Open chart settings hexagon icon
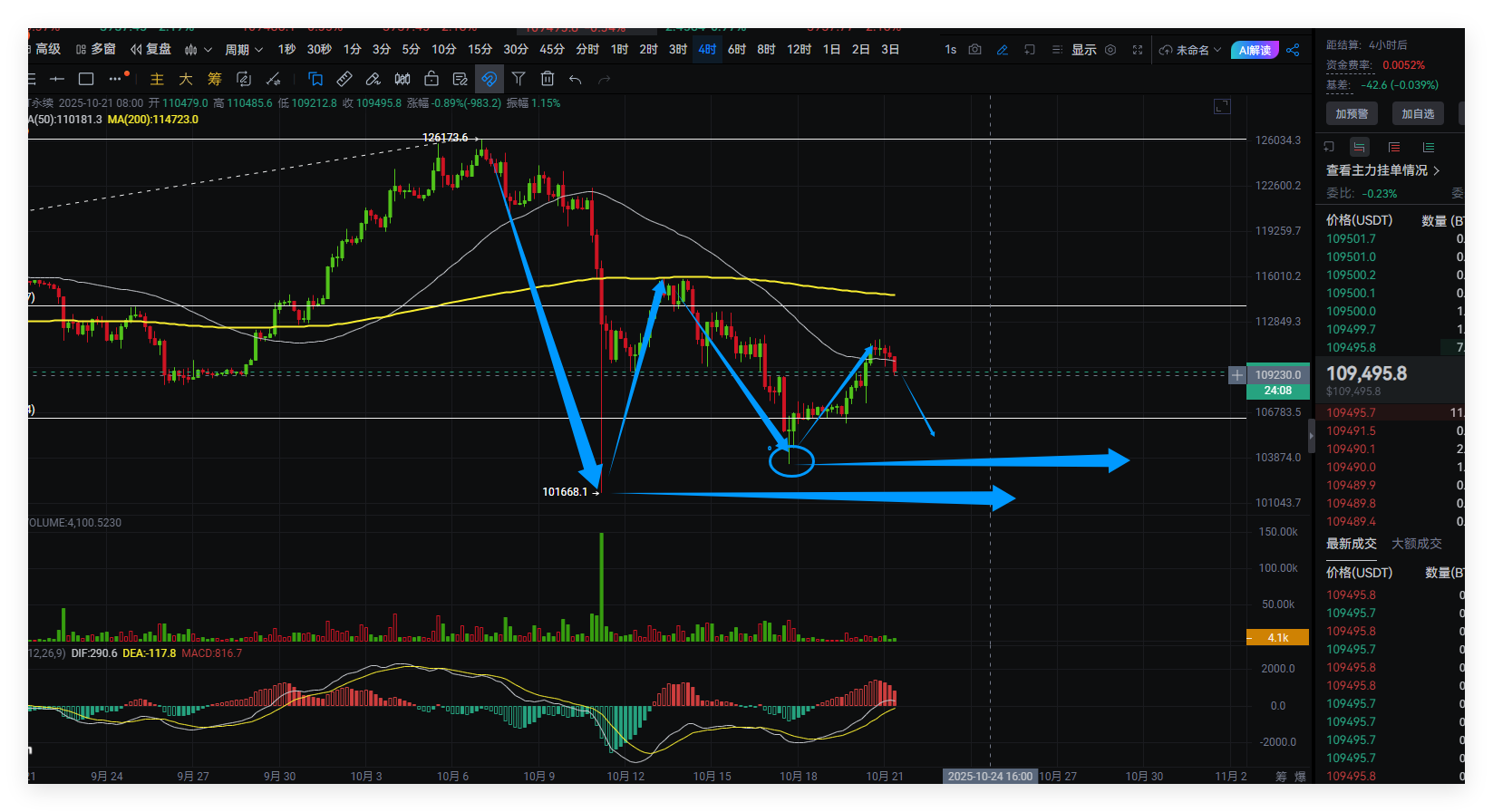Screen dimensions: 1493x812 point(1110,50)
